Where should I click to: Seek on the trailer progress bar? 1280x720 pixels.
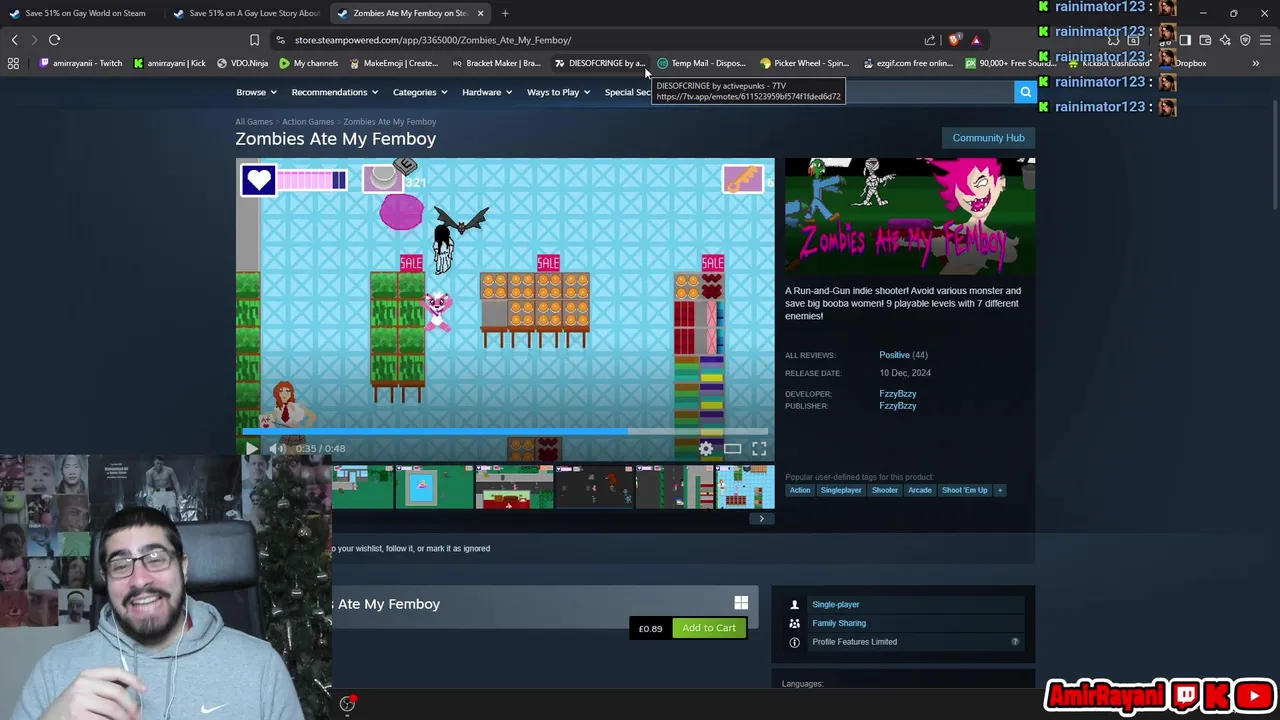505,431
